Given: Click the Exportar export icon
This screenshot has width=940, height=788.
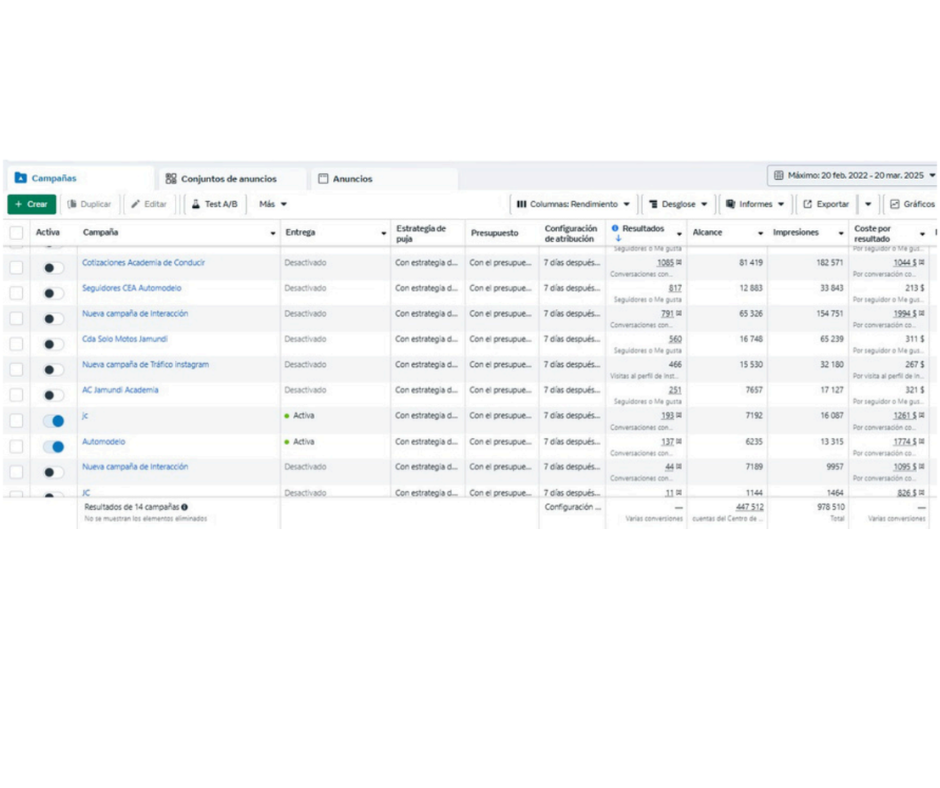Looking at the screenshot, I should (808, 204).
